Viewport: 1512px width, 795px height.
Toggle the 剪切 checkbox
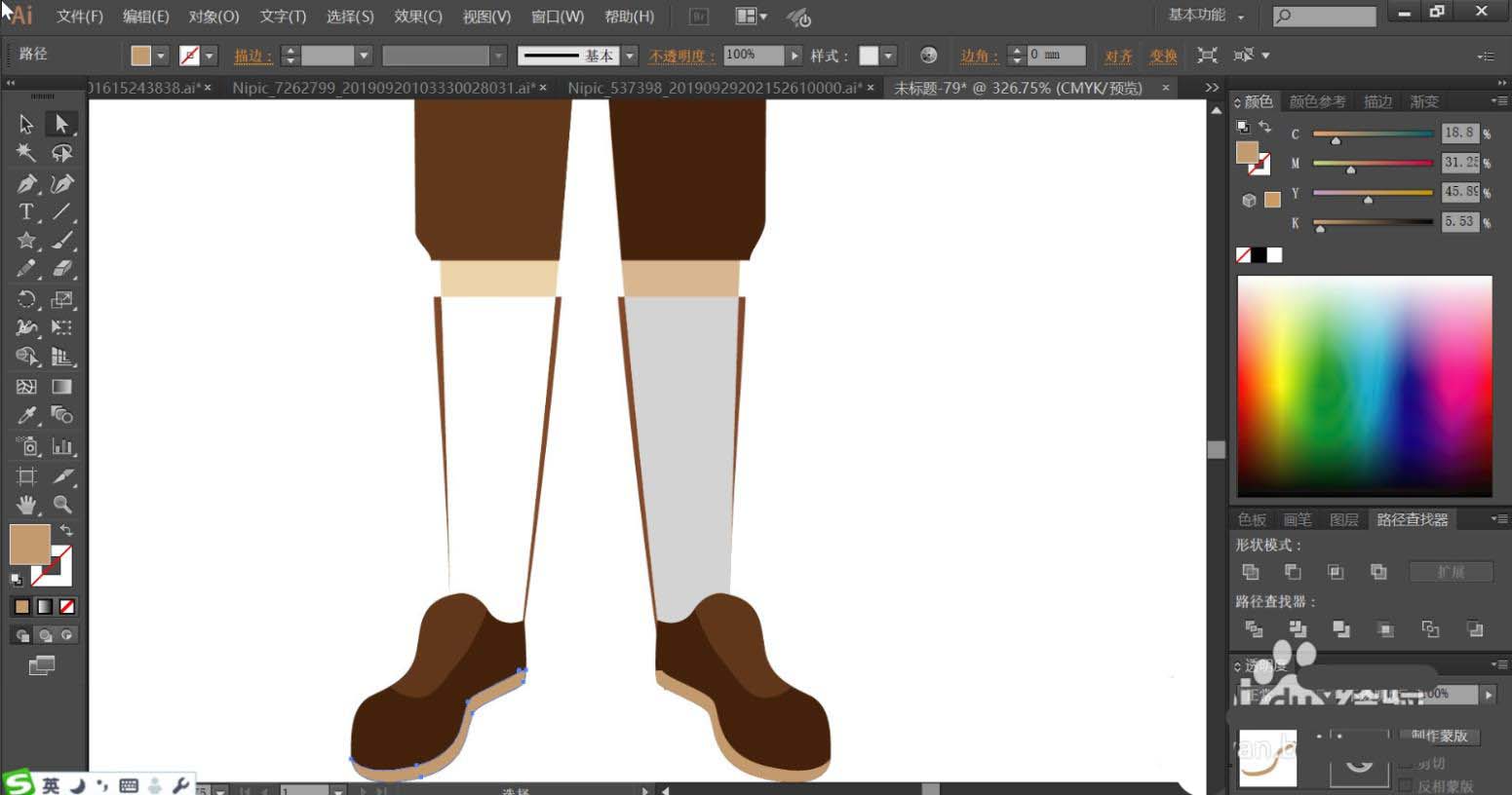1406,764
